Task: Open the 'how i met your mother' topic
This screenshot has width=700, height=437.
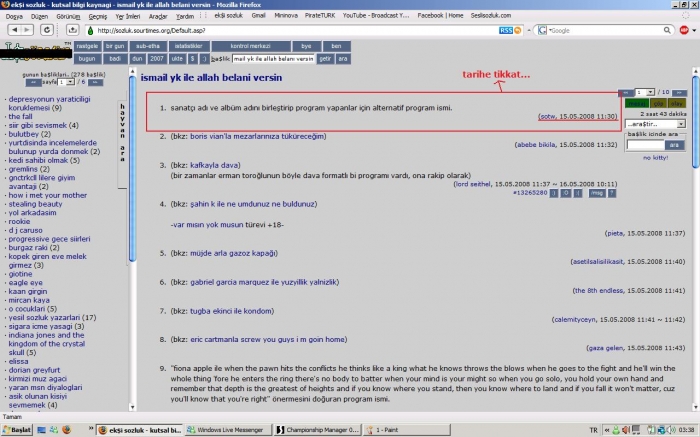Action: coord(48,195)
